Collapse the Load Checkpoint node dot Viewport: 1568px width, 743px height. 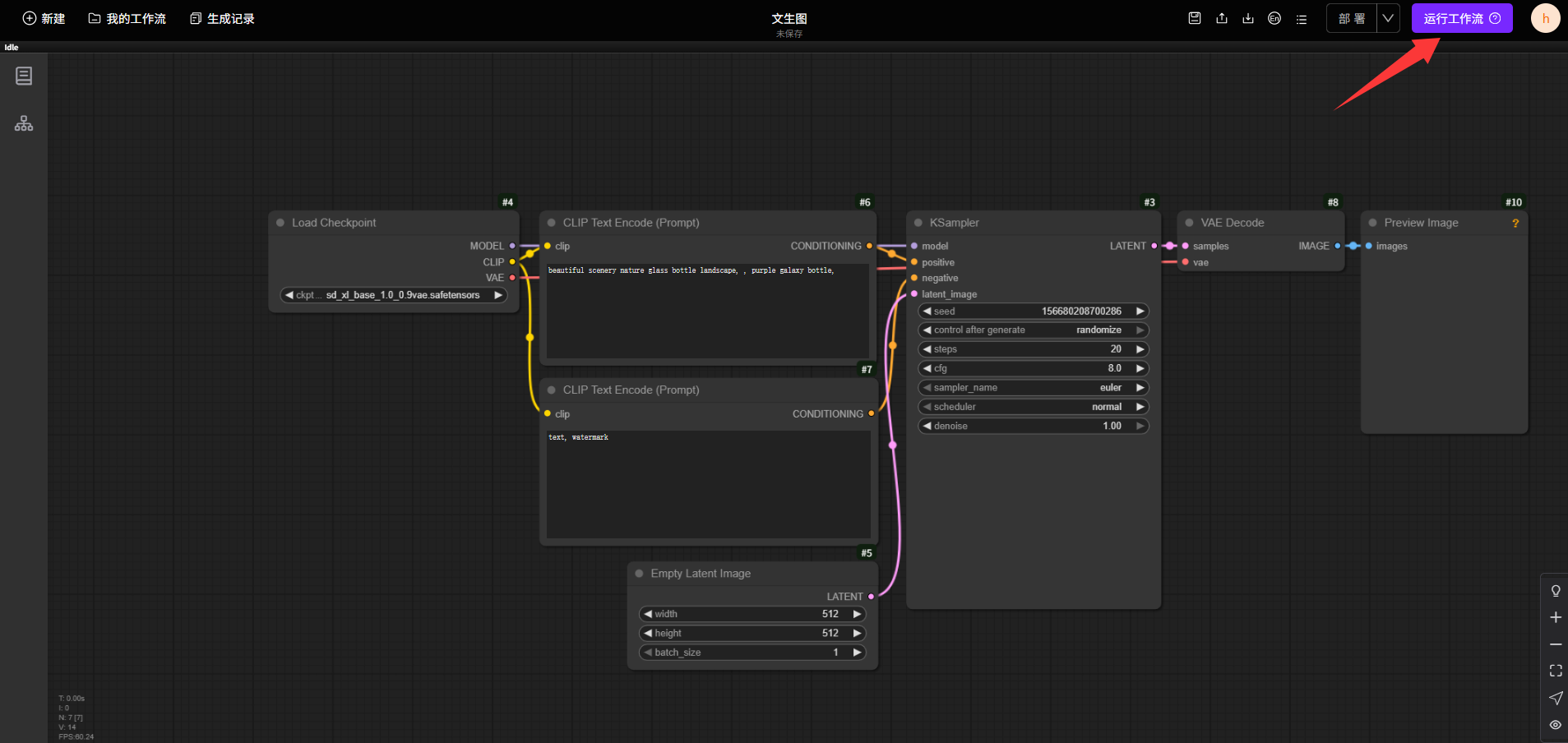point(280,223)
